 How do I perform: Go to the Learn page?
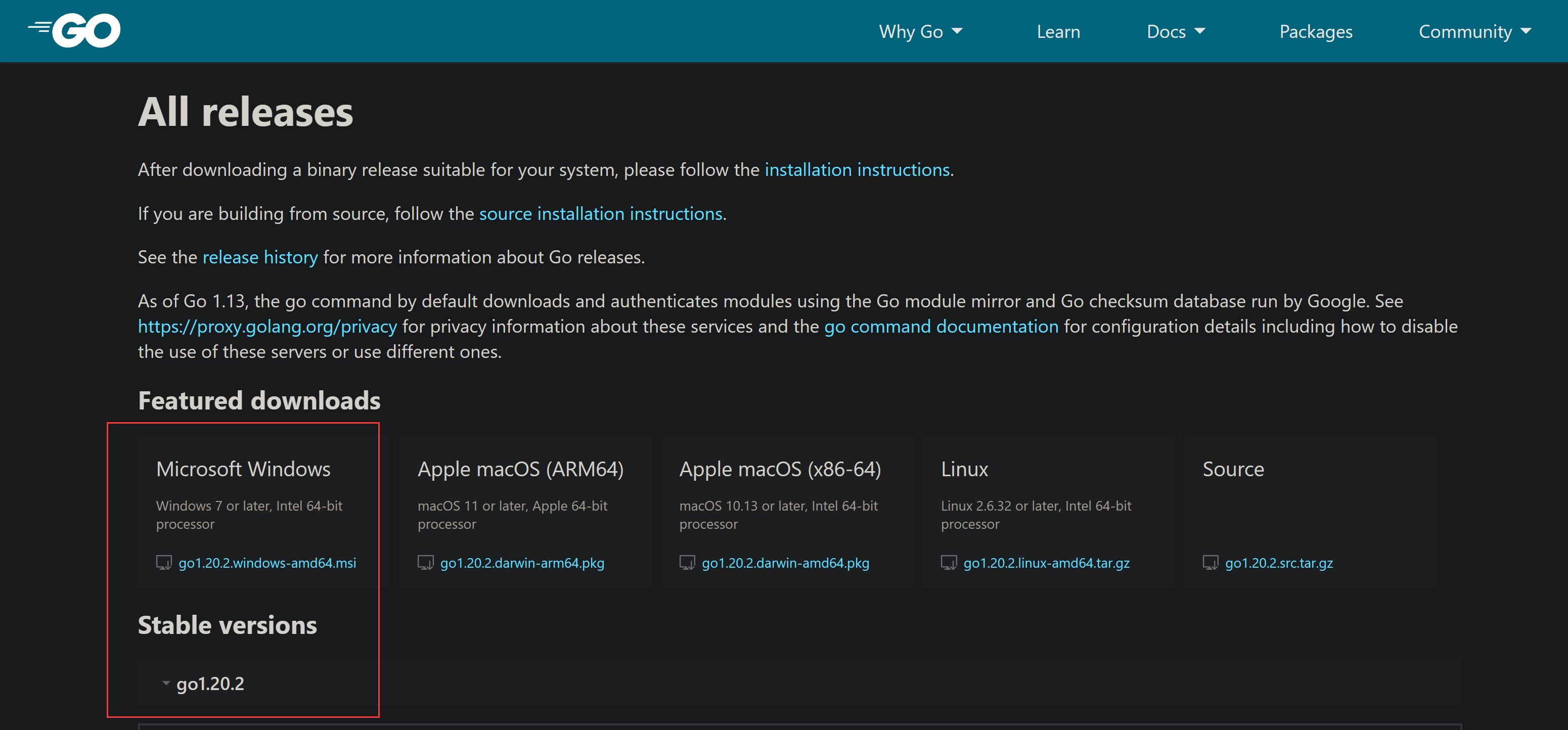click(x=1058, y=32)
